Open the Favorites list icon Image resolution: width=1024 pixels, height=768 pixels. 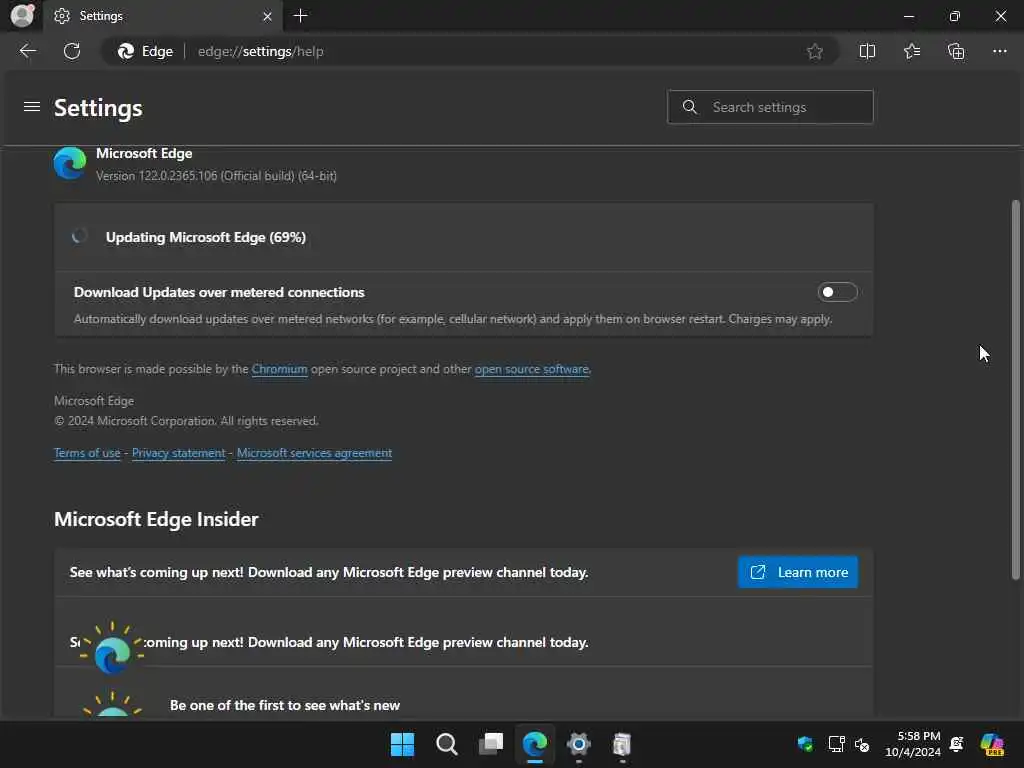coord(912,51)
